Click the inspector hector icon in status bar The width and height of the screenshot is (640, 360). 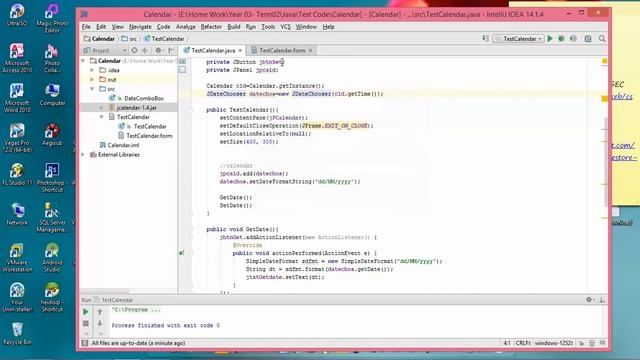coord(592,343)
